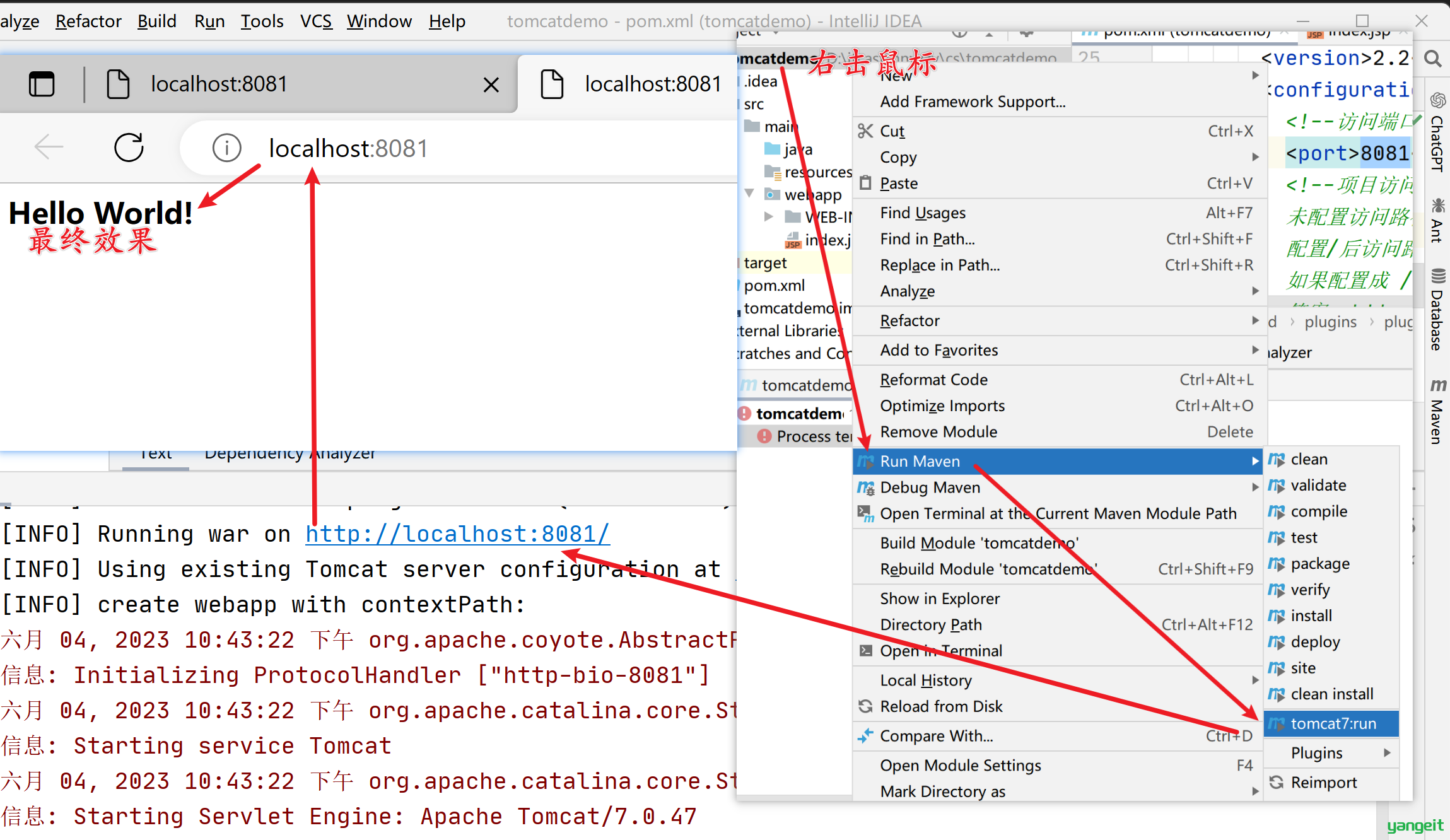The image size is (1450, 840).
Task: Expand the Copy submenu arrow
Action: [x=1255, y=157]
